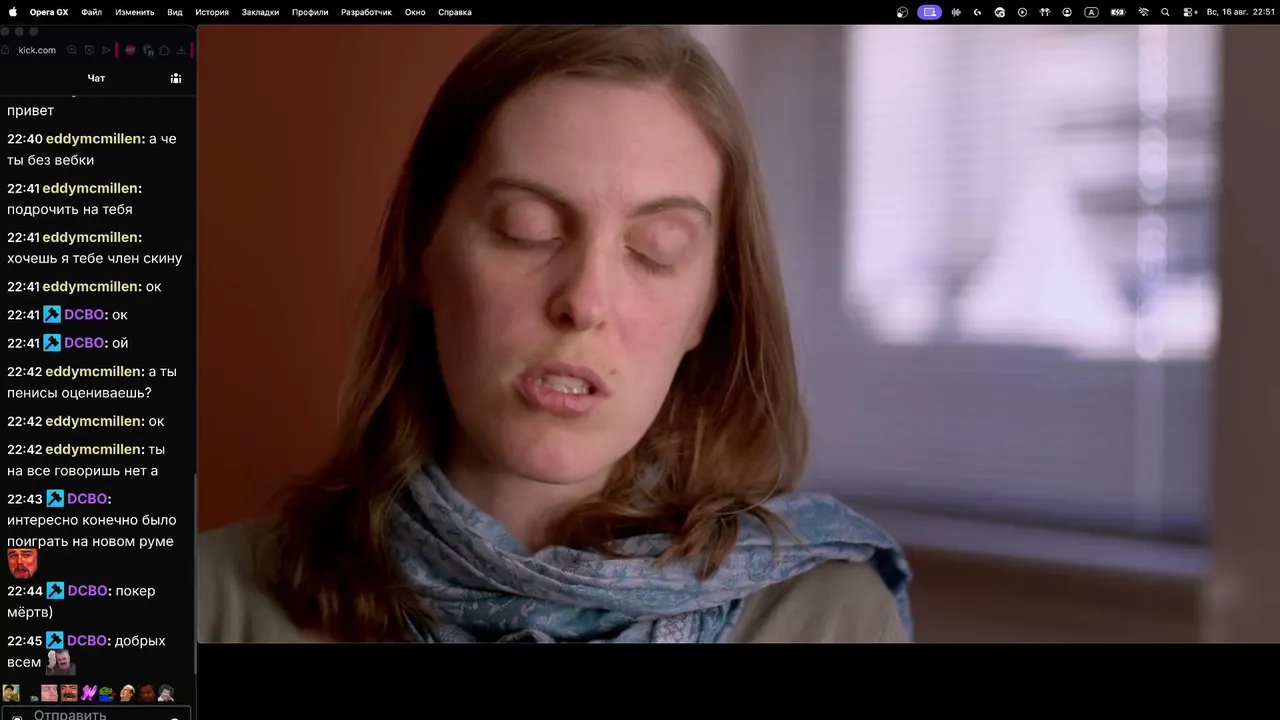
Task: Open the Apple menu
Action: (x=13, y=12)
